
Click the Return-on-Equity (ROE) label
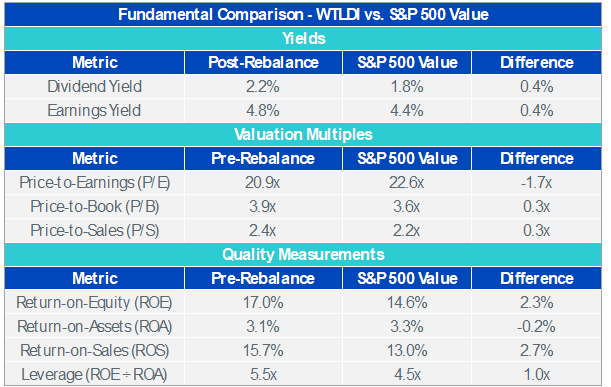pos(95,302)
